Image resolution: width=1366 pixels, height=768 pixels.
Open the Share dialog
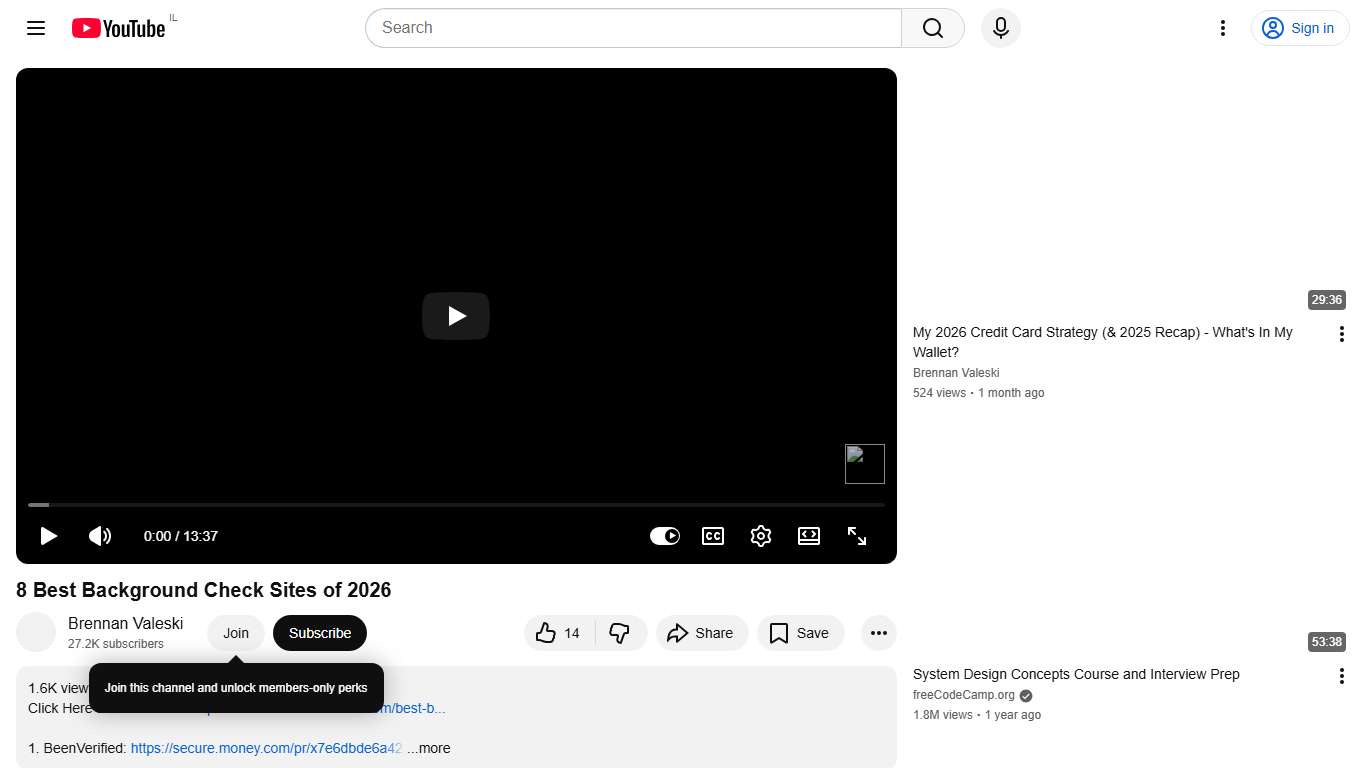[702, 633]
